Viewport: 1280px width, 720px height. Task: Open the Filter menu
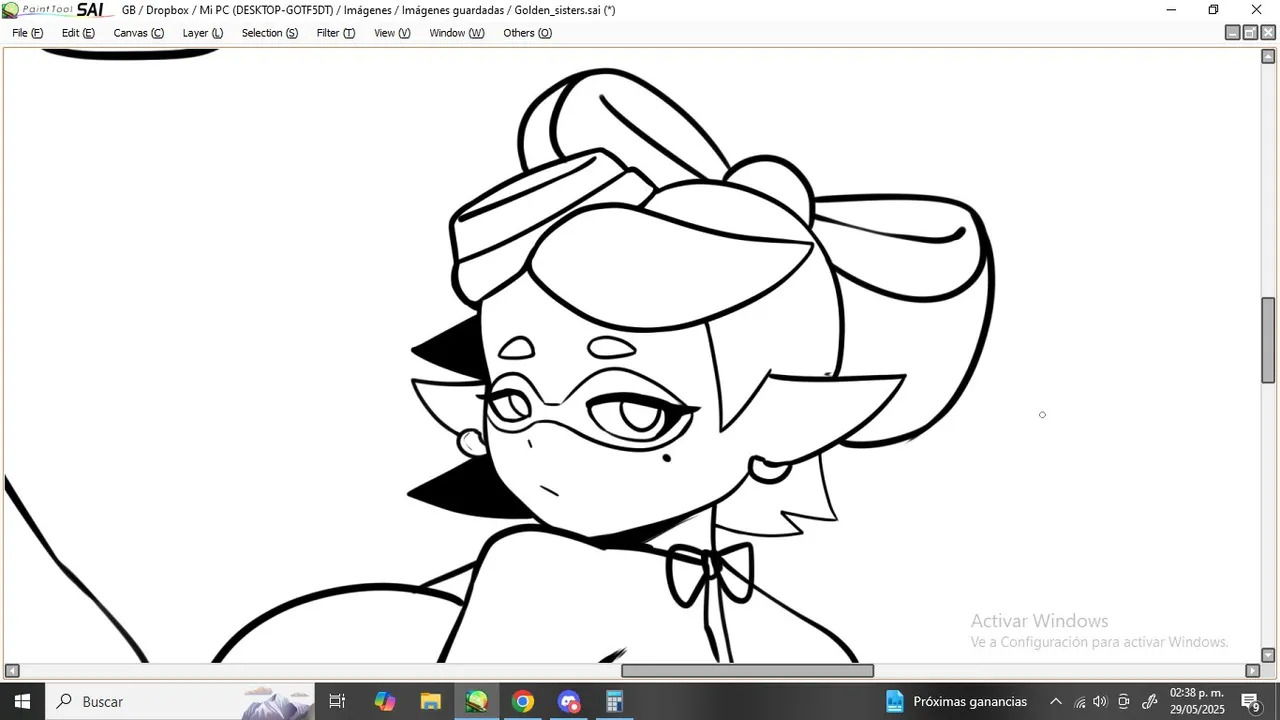(336, 33)
